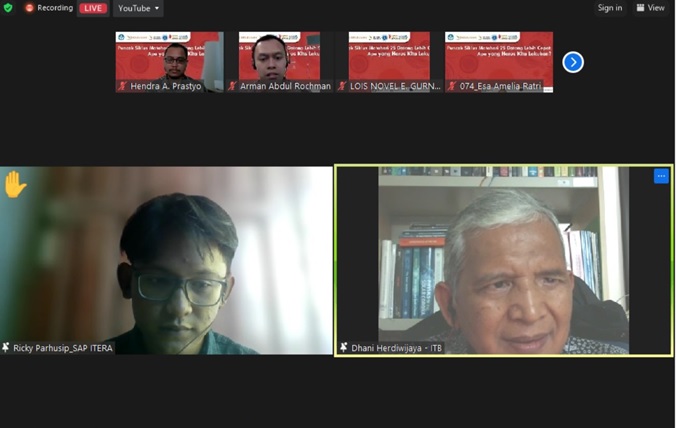Click the green encryption shield icon
Viewport: 676px width, 428px height.
pyautogui.click(x=8, y=8)
